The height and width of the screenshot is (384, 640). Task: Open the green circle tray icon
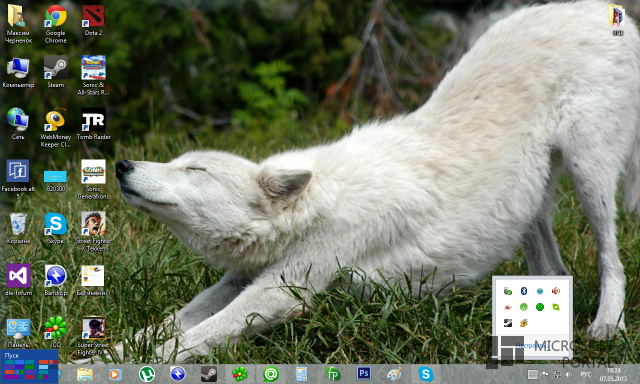pos(540,307)
